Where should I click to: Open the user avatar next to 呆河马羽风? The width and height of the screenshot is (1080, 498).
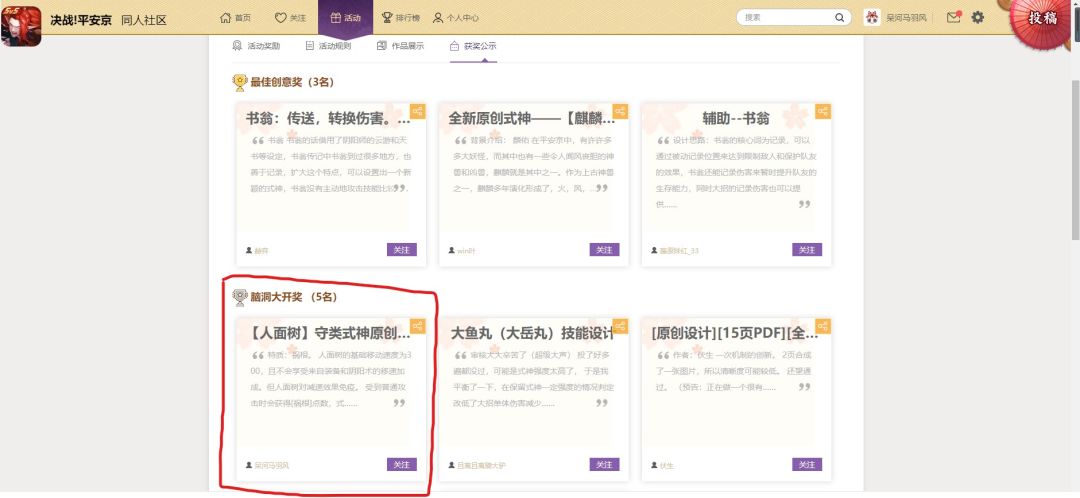click(872, 18)
